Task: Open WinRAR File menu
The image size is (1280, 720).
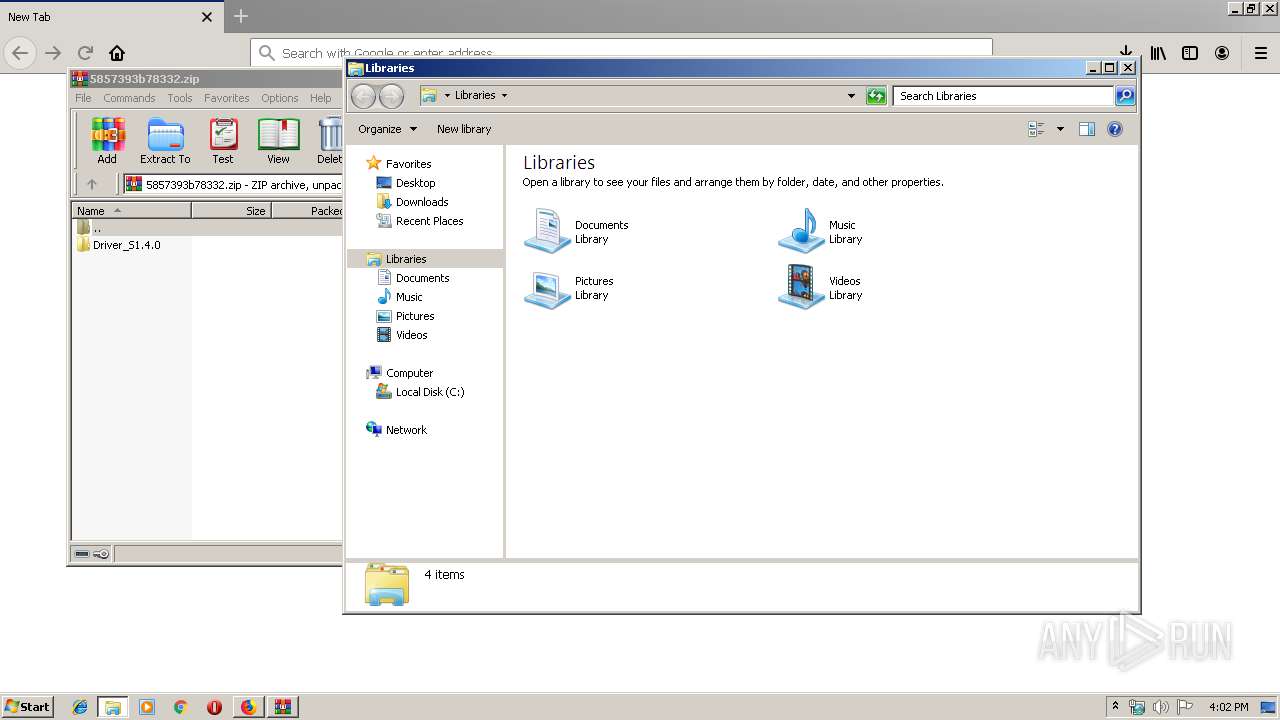Action: [83, 98]
